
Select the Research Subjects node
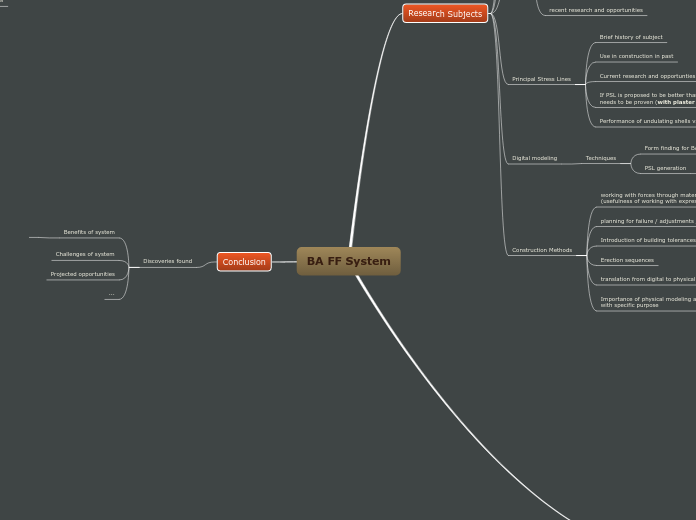pos(445,13)
